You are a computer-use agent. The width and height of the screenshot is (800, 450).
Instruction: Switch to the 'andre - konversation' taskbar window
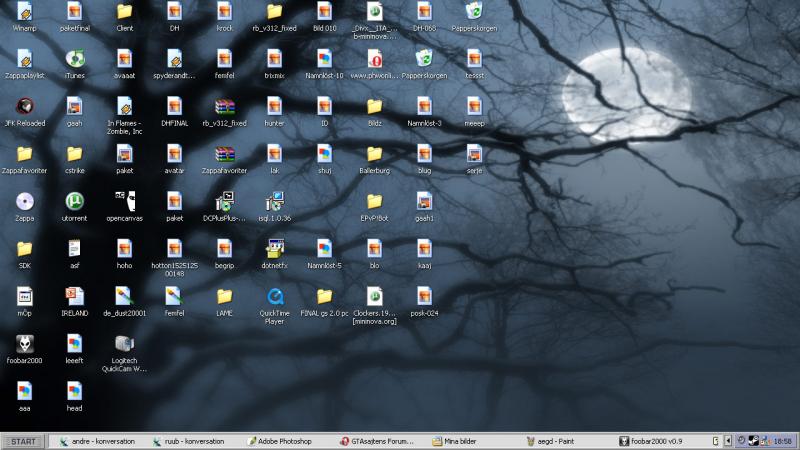(98, 441)
